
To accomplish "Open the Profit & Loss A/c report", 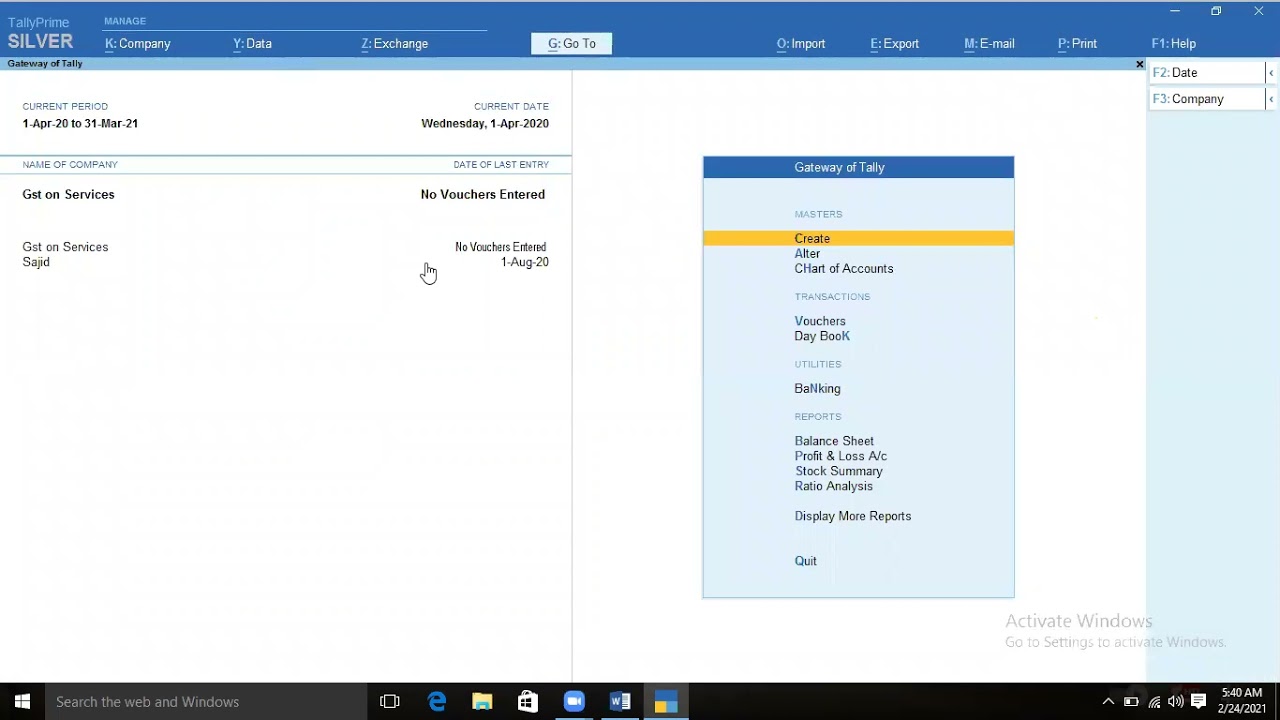I will [841, 456].
